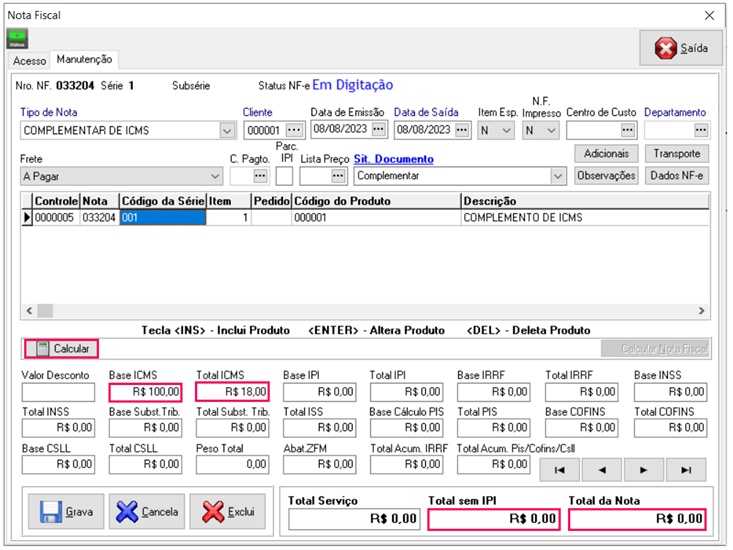
Task: Switch to the Acesso tab
Action: click(29, 61)
